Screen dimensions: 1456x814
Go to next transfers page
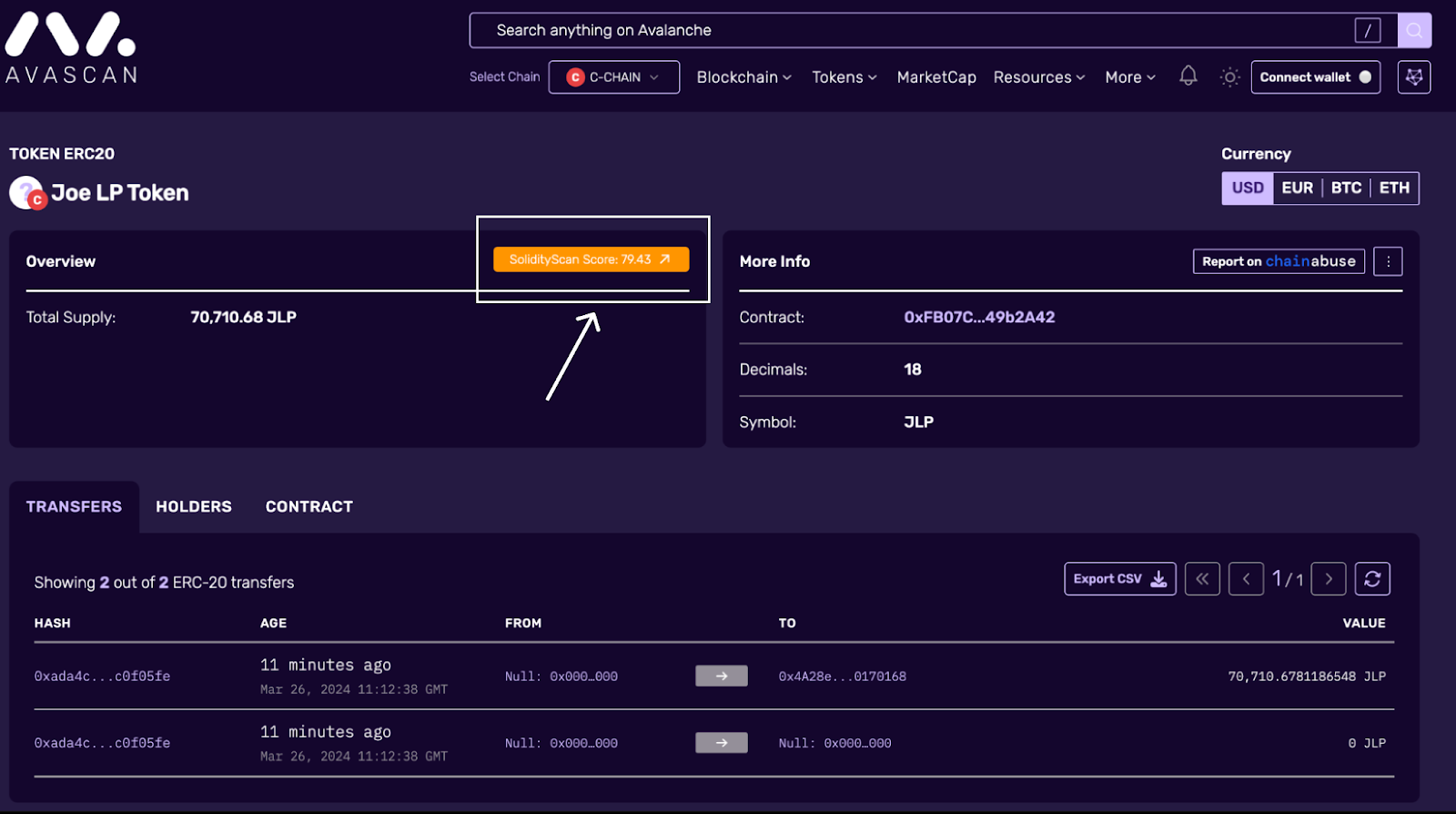(x=1329, y=579)
